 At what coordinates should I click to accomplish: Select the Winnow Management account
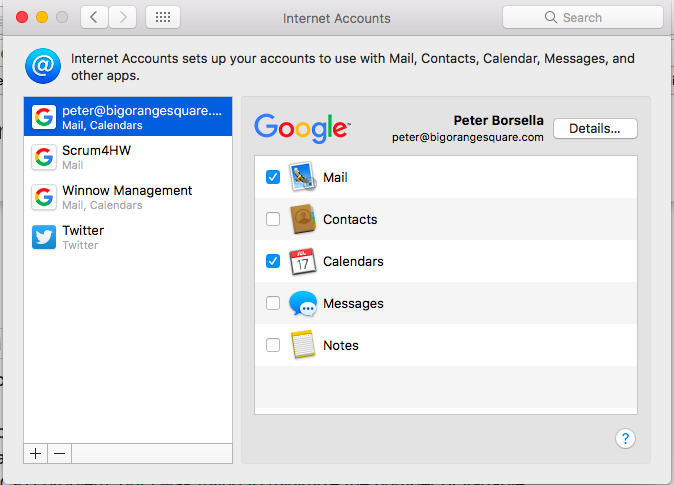(x=128, y=197)
